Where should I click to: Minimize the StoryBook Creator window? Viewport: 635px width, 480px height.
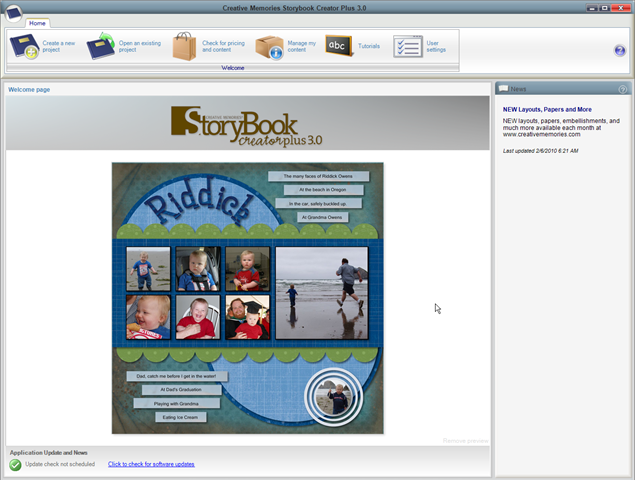coord(592,8)
